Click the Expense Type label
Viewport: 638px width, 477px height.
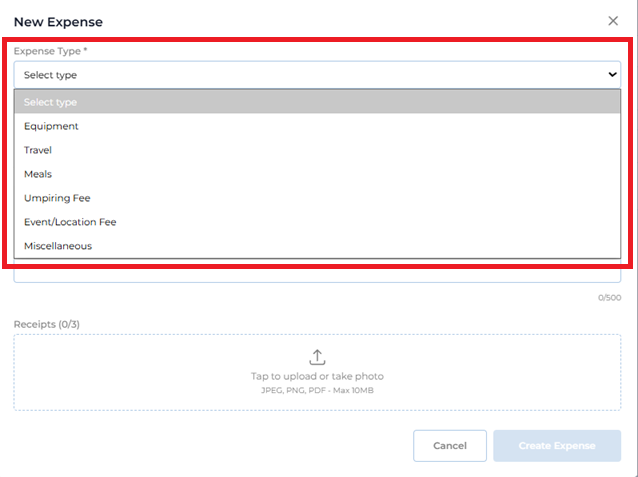click(50, 51)
